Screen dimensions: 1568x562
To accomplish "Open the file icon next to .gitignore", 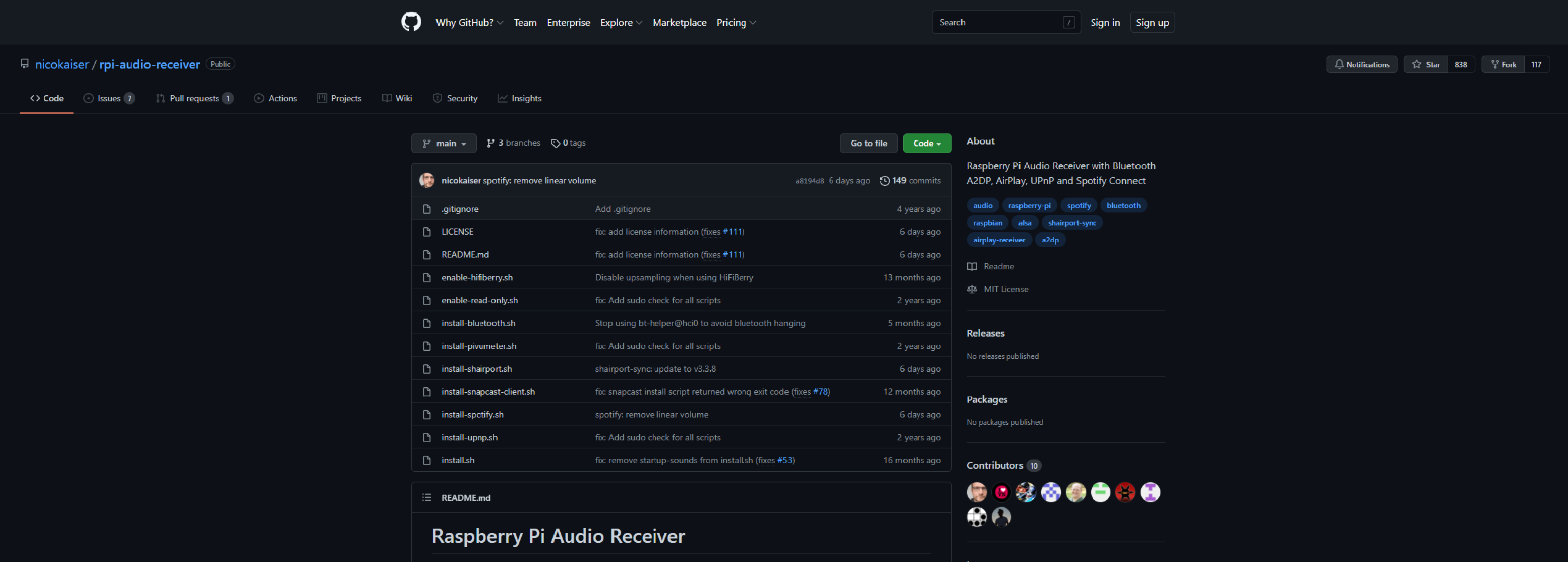I will coord(427,209).
